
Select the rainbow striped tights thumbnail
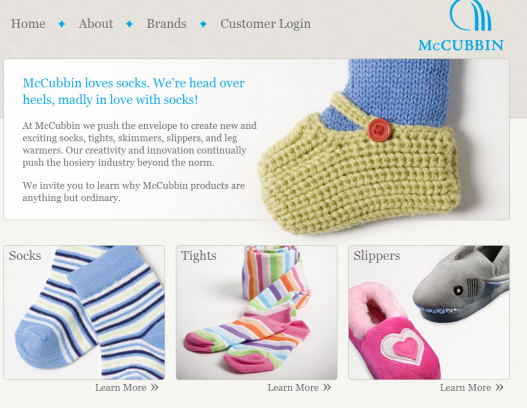click(x=256, y=313)
